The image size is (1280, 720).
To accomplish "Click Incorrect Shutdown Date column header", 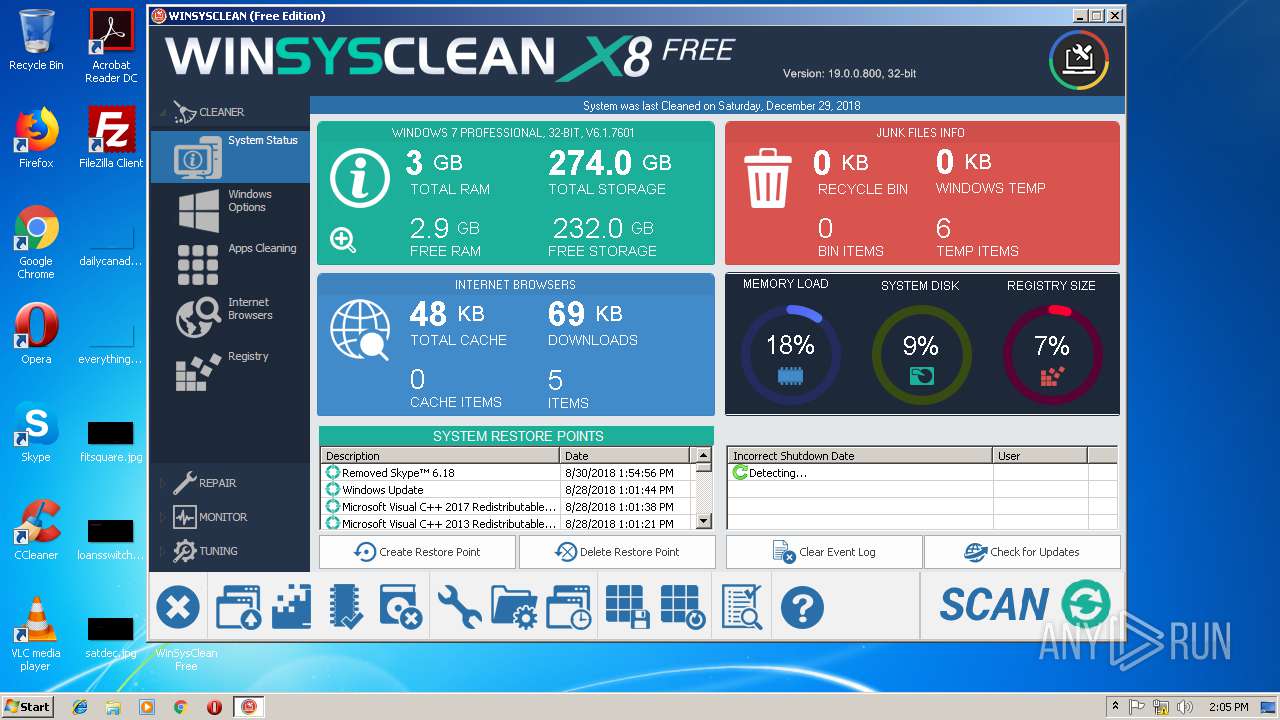I will 860,456.
